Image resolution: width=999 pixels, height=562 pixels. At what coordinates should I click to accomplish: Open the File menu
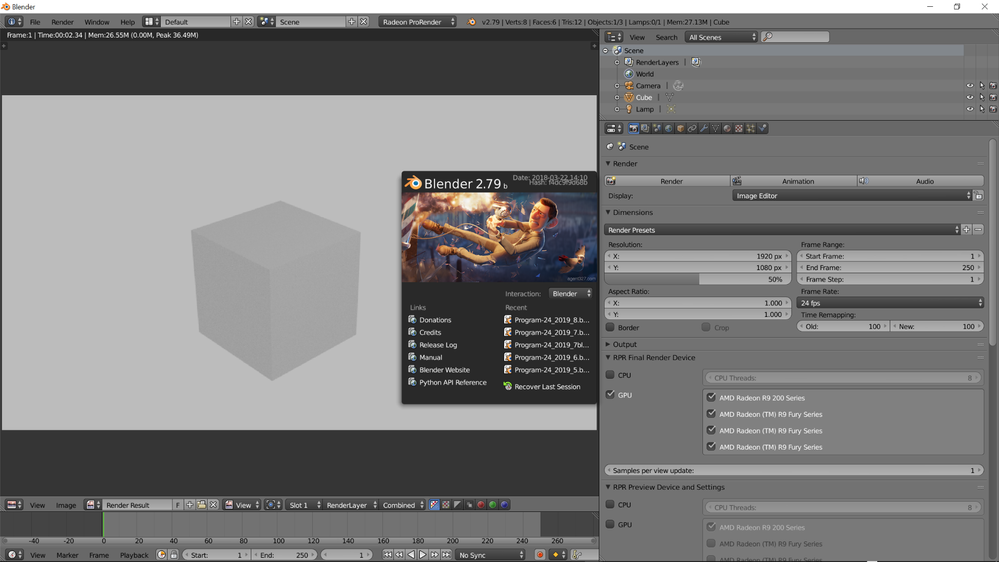coord(35,22)
